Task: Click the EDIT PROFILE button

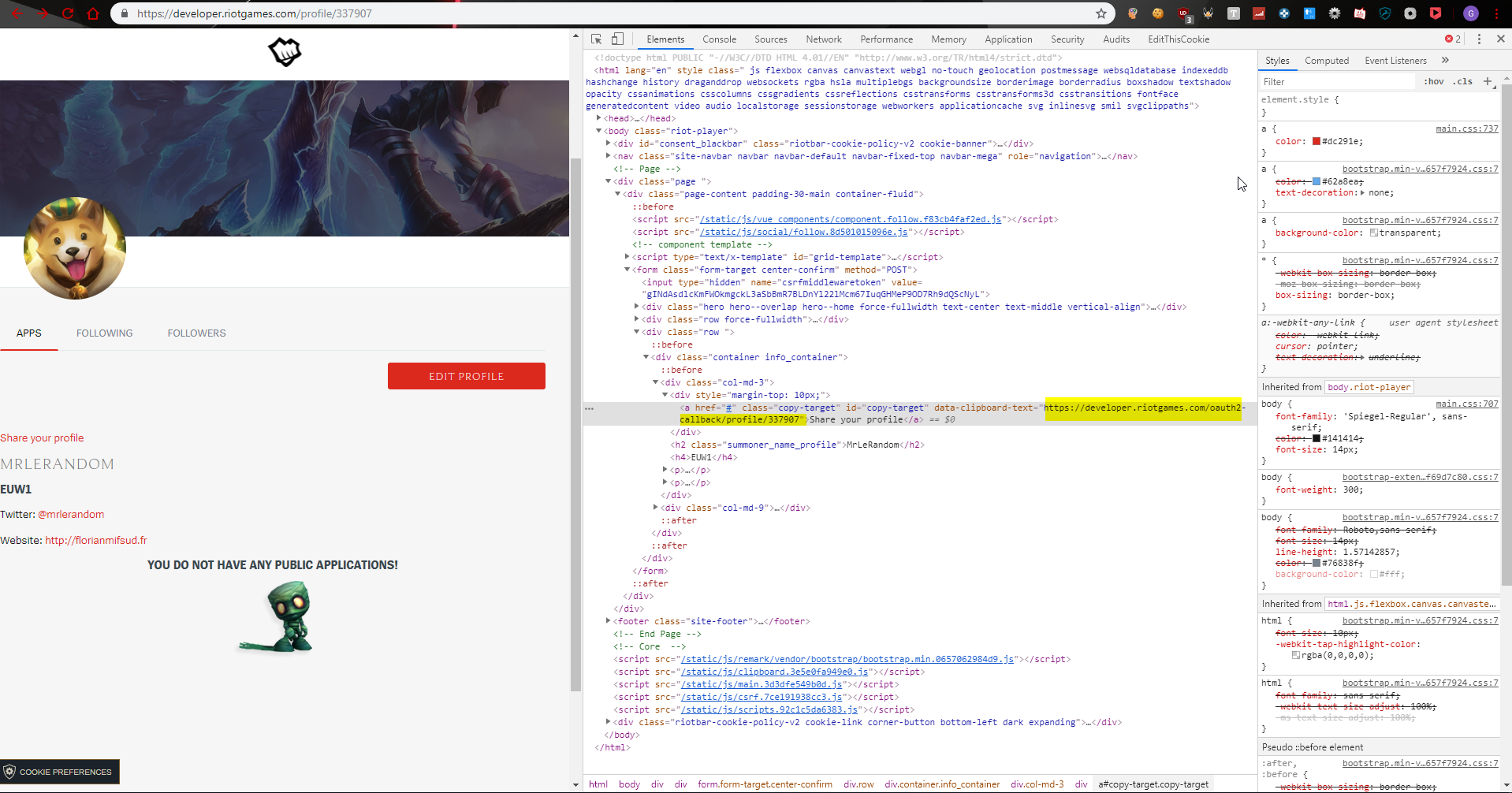Action: [466, 376]
